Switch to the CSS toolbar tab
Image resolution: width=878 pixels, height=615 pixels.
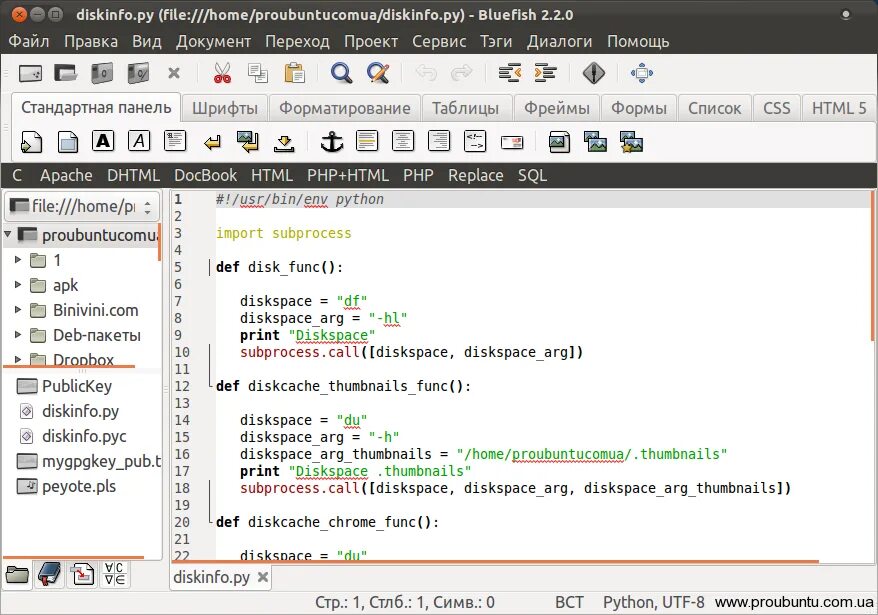pyautogui.click(x=777, y=108)
